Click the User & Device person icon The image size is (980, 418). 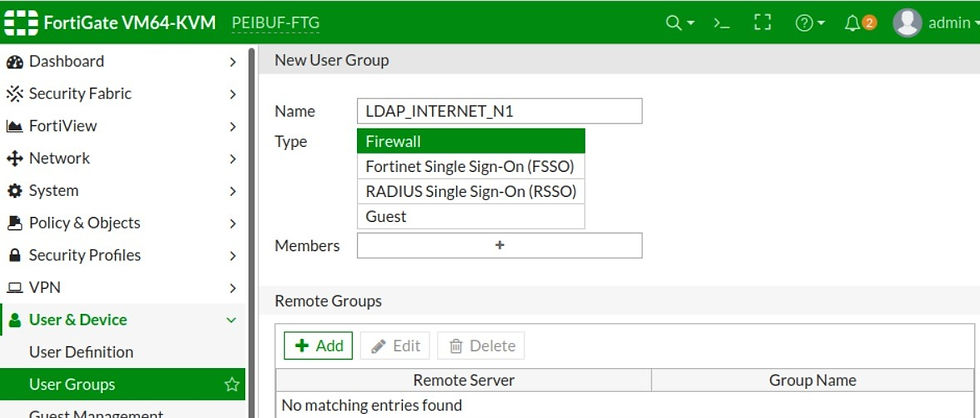[x=15, y=320]
